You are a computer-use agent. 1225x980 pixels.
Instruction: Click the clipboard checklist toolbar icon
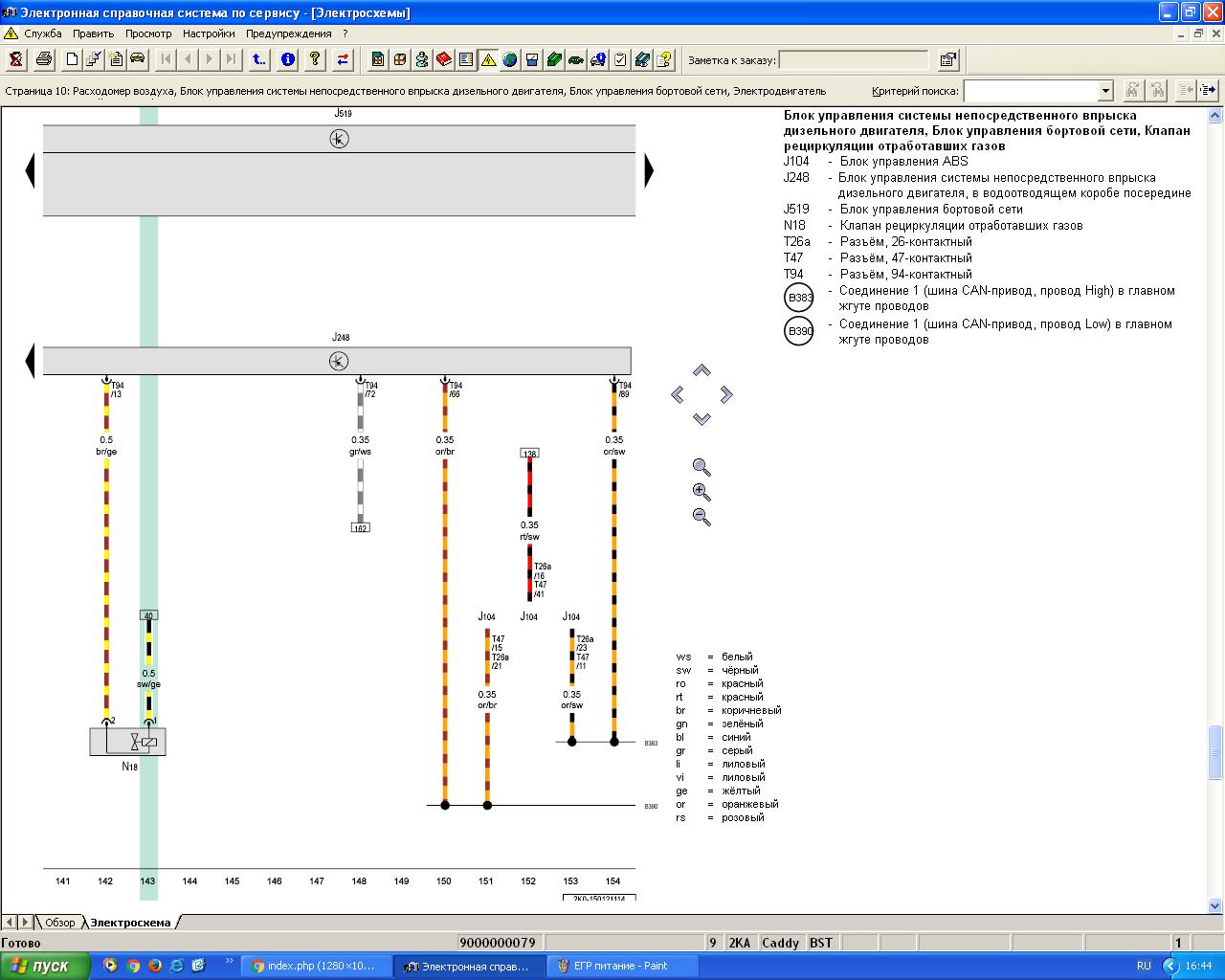tap(620, 59)
